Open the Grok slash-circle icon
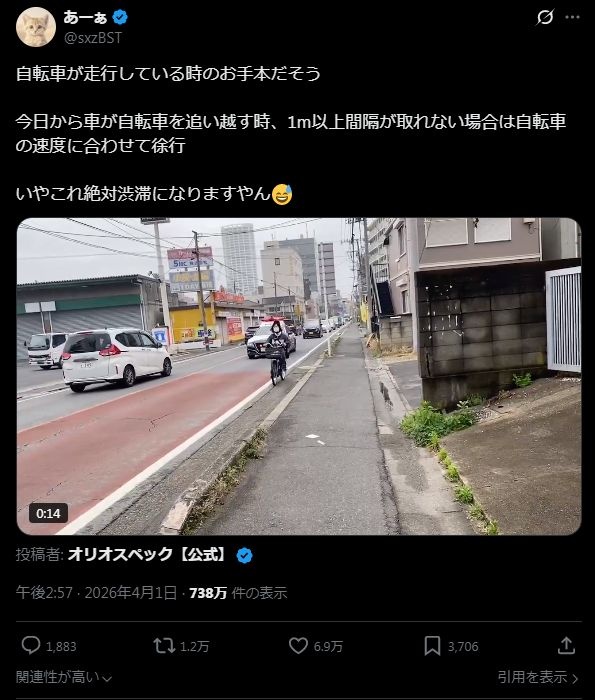The width and height of the screenshot is (595, 700). coord(545,17)
